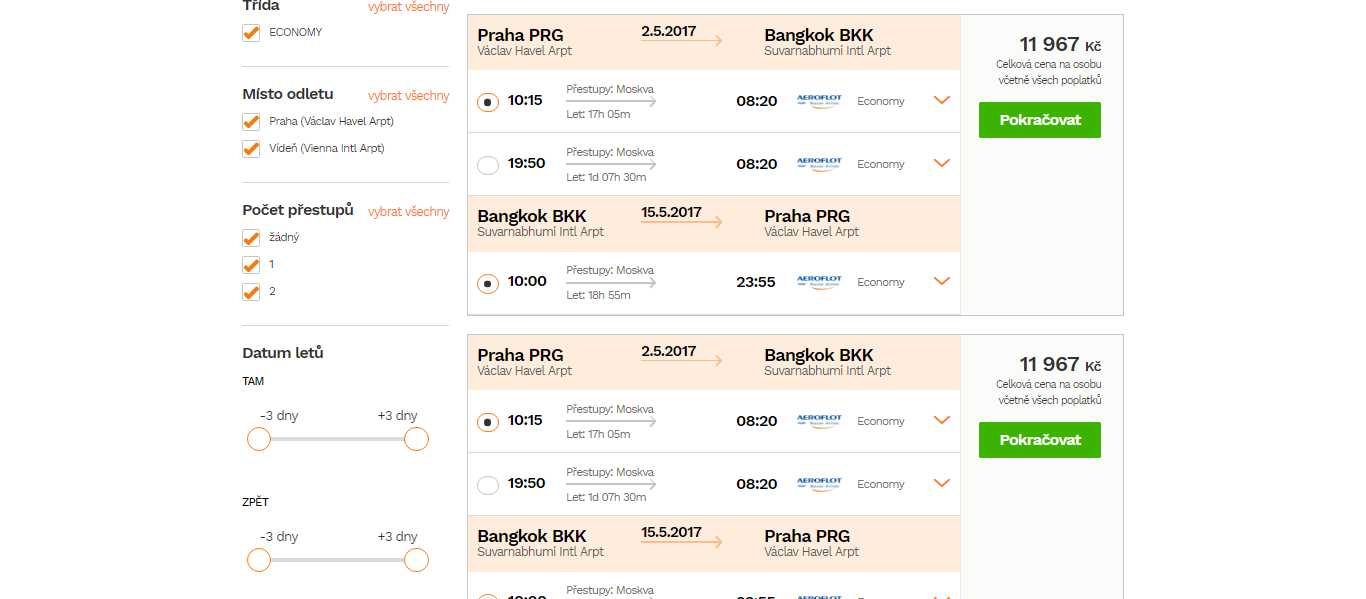
Task: Click first Pokračovat button
Action: coord(1040,120)
